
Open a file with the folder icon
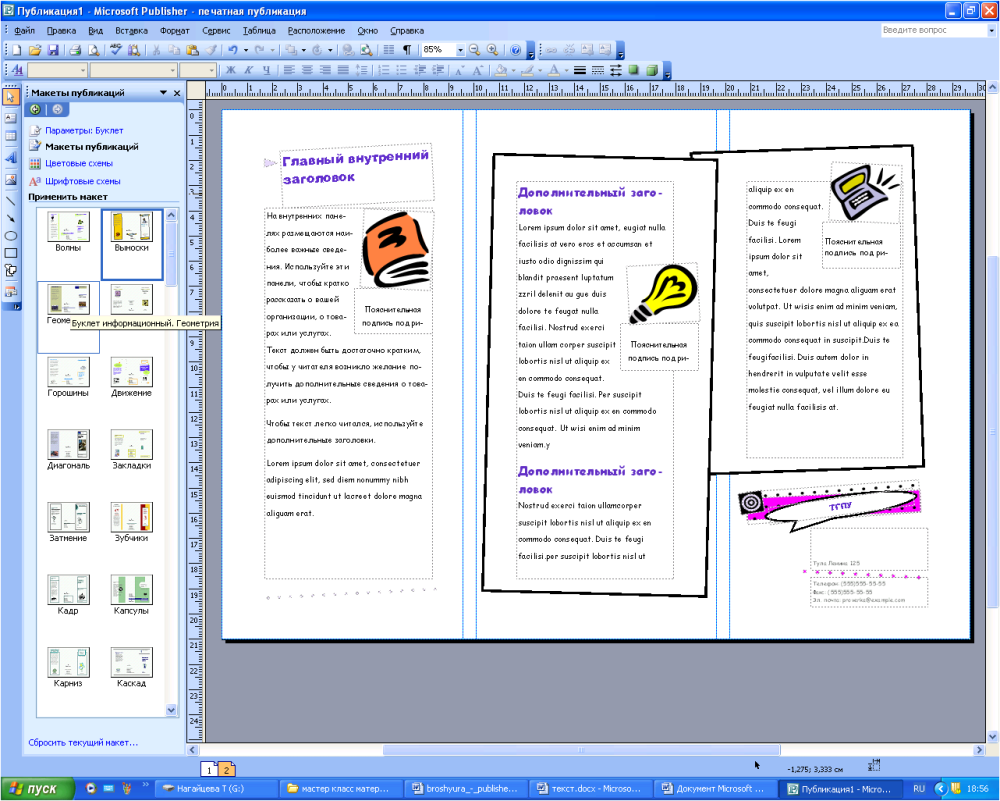pyautogui.click(x=34, y=50)
